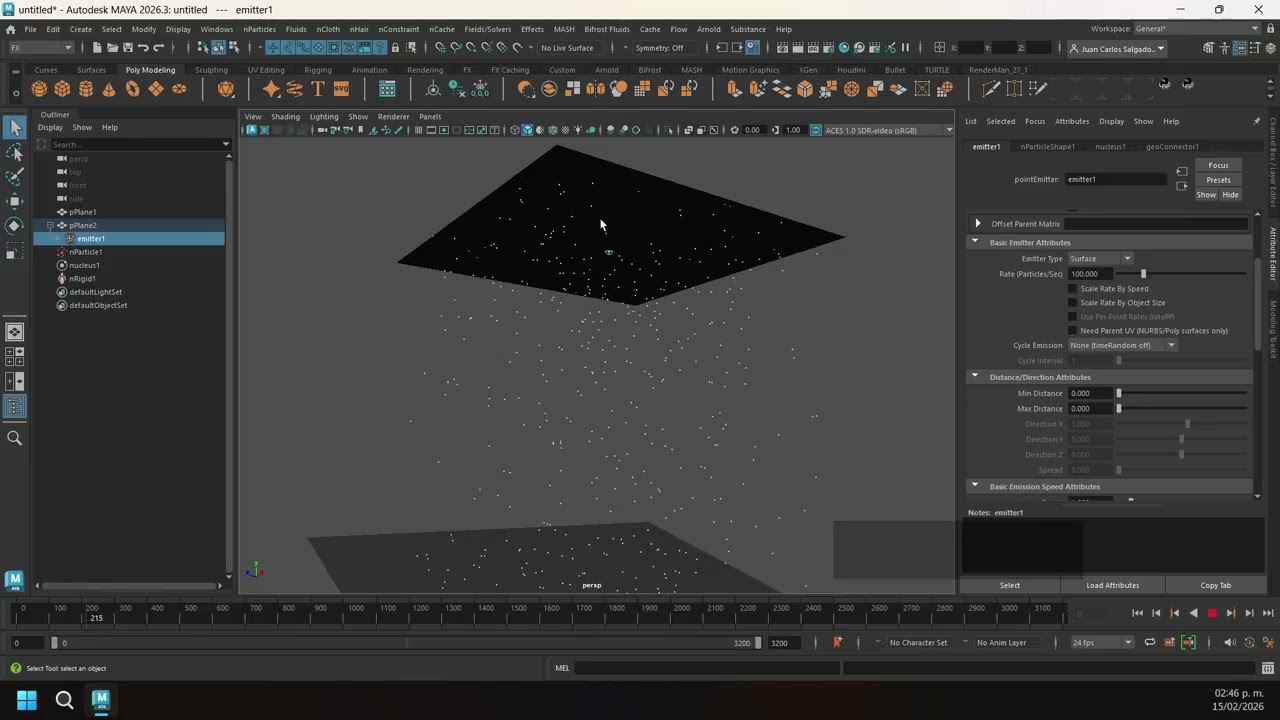Viewport: 1280px width, 720px height.
Task: Switch to the FX shelf tab
Action: [467, 70]
